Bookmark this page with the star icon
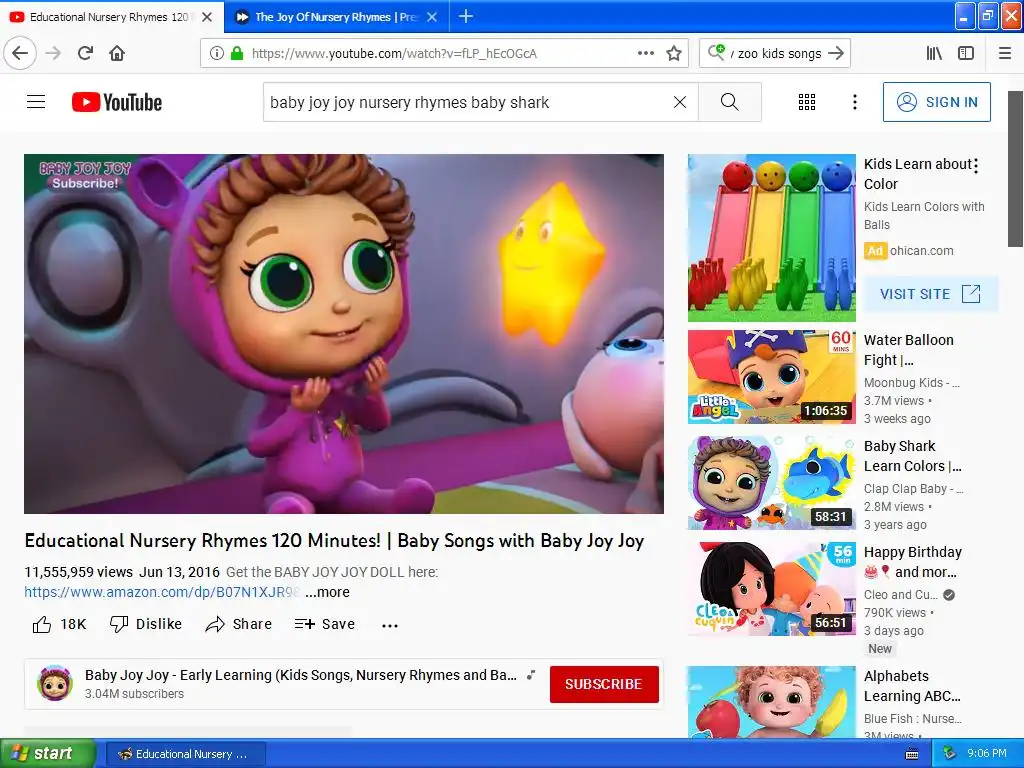 point(674,53)
